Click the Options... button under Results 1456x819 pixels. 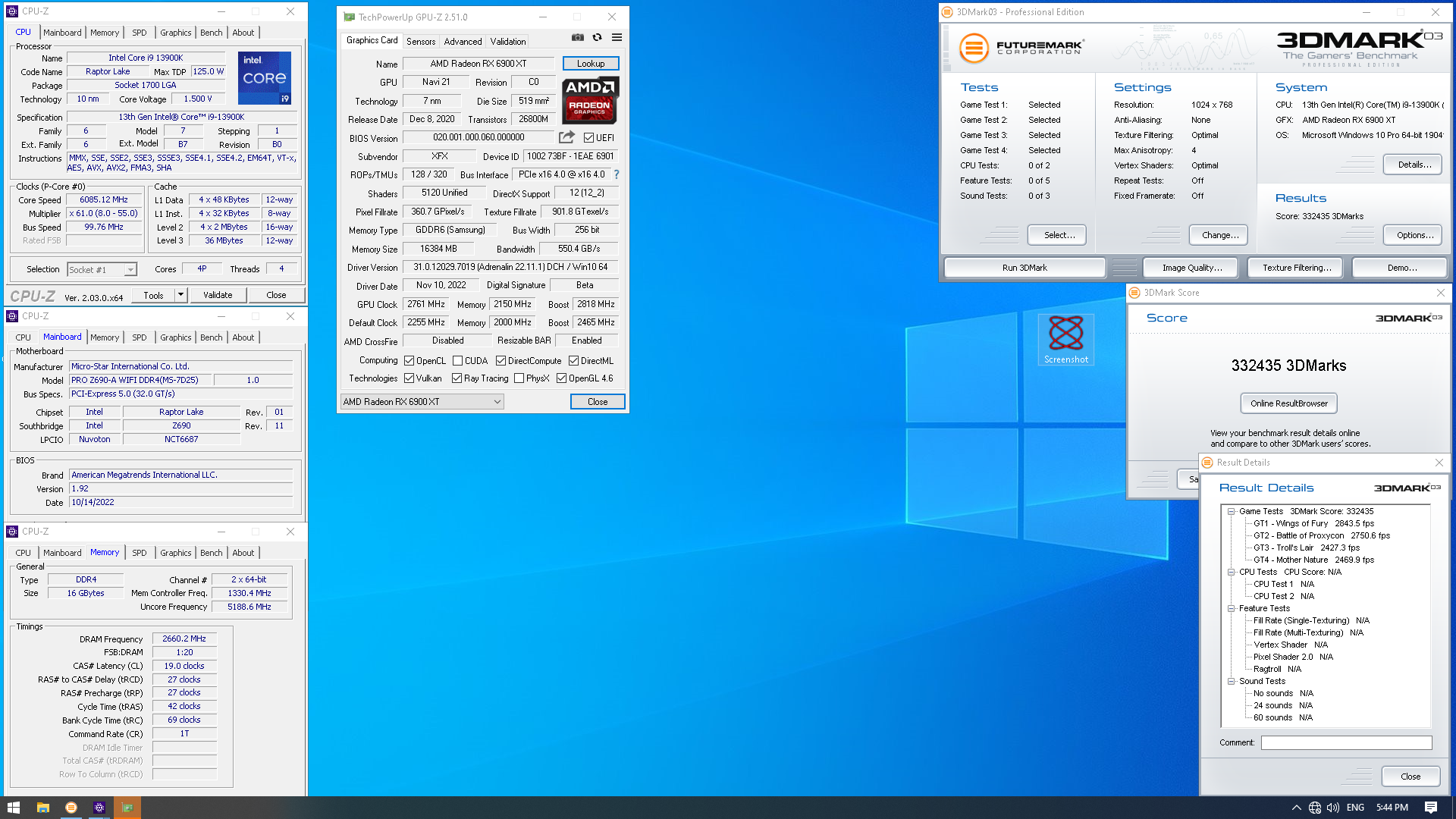pos(1414,235)
